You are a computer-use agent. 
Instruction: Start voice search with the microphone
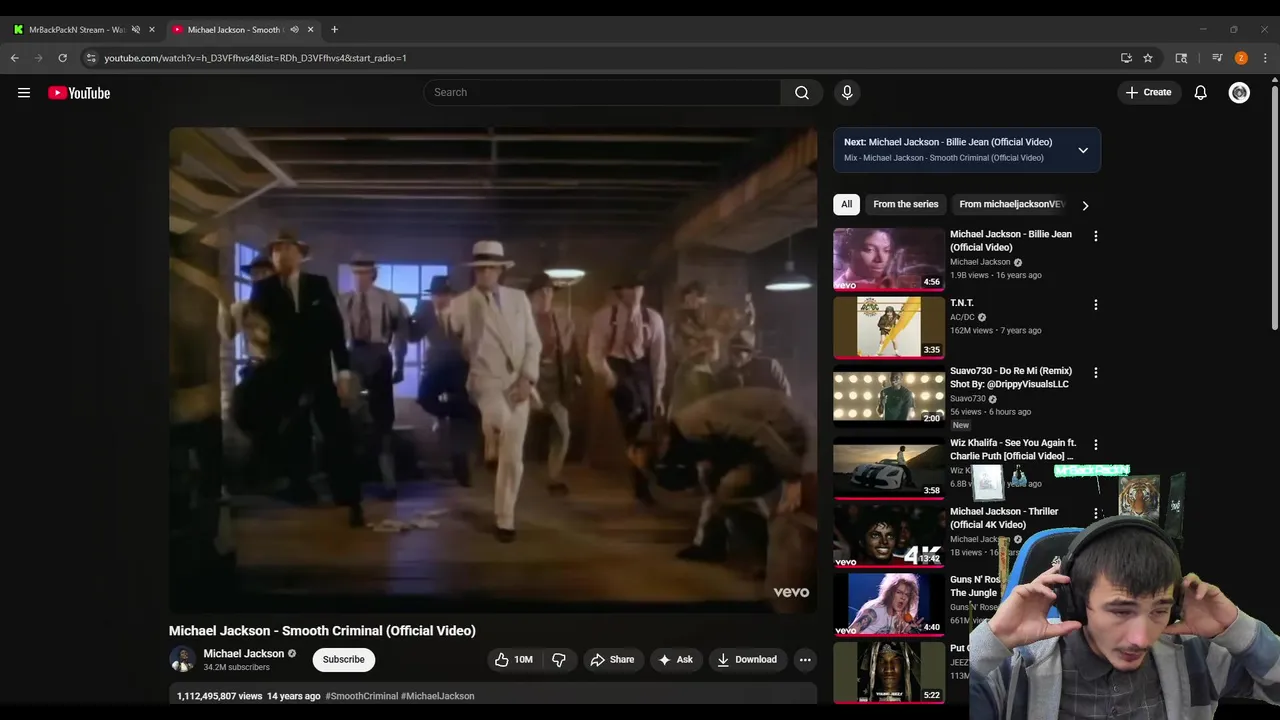tap(847, 92)
